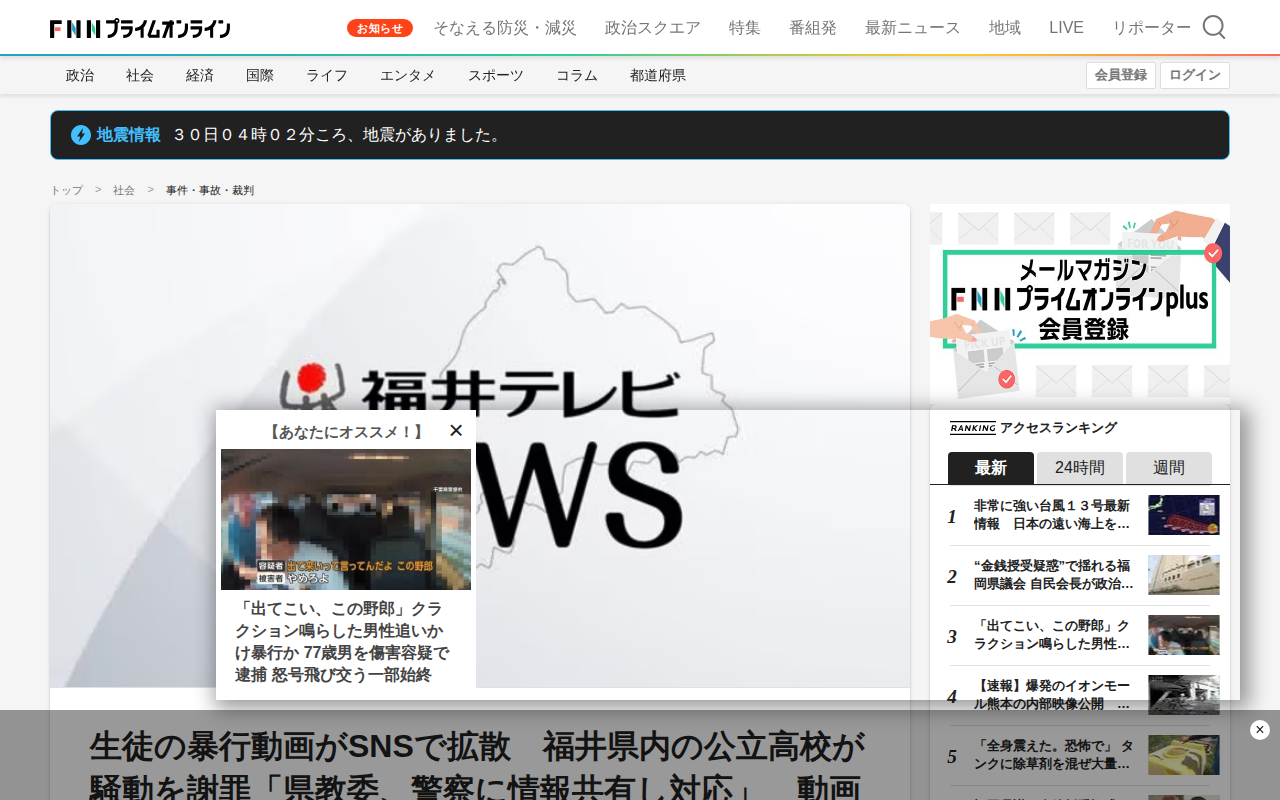Image resolution: width=1280 pixels, height=800 pixels.
Task: Switch ranking to 最新 tab
Action: click(991, 468)
